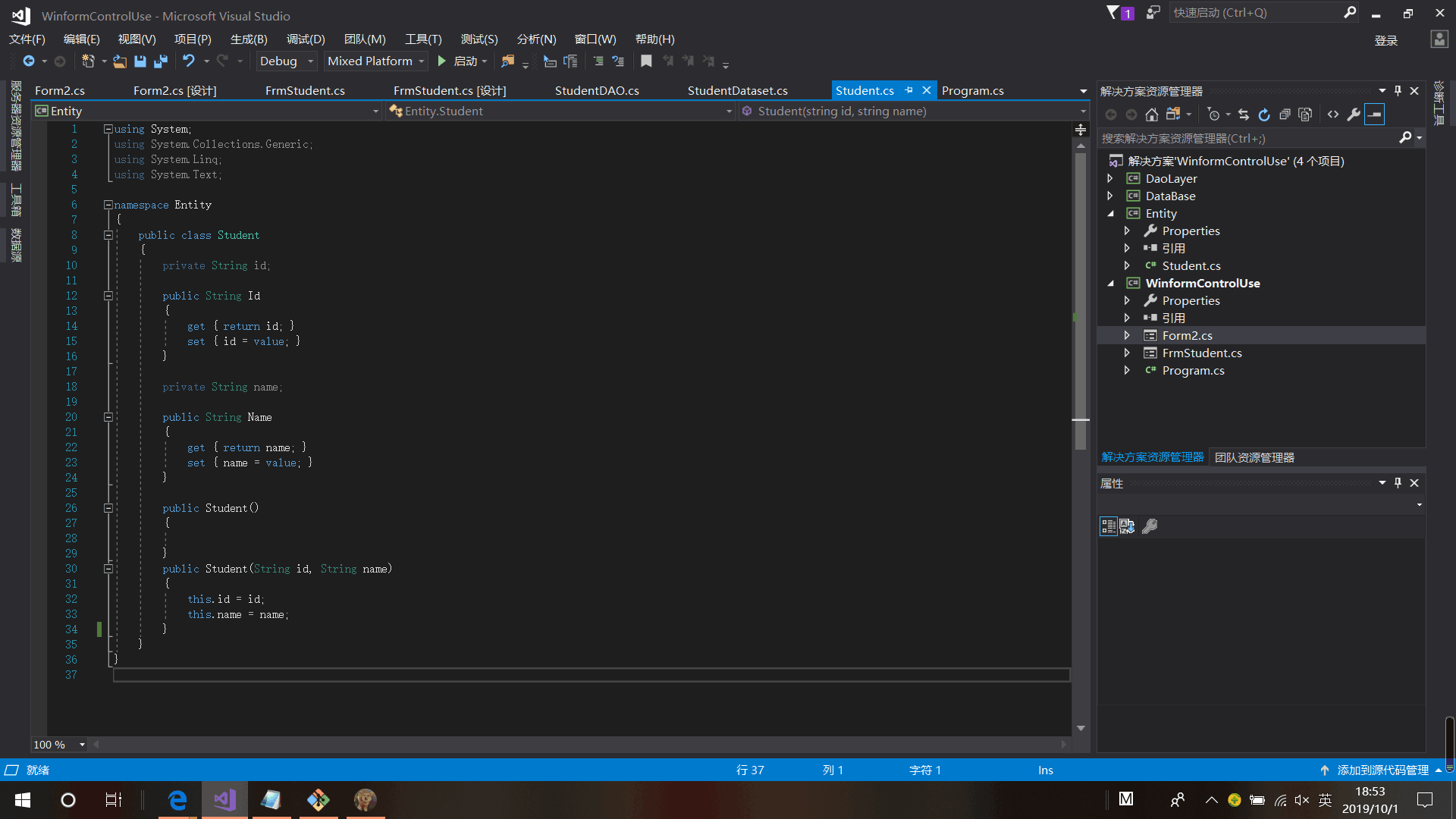Viewport: 1456px width, 819px height.
Task: Open the Mixed Platform dropdown
Action: [422, 61]
